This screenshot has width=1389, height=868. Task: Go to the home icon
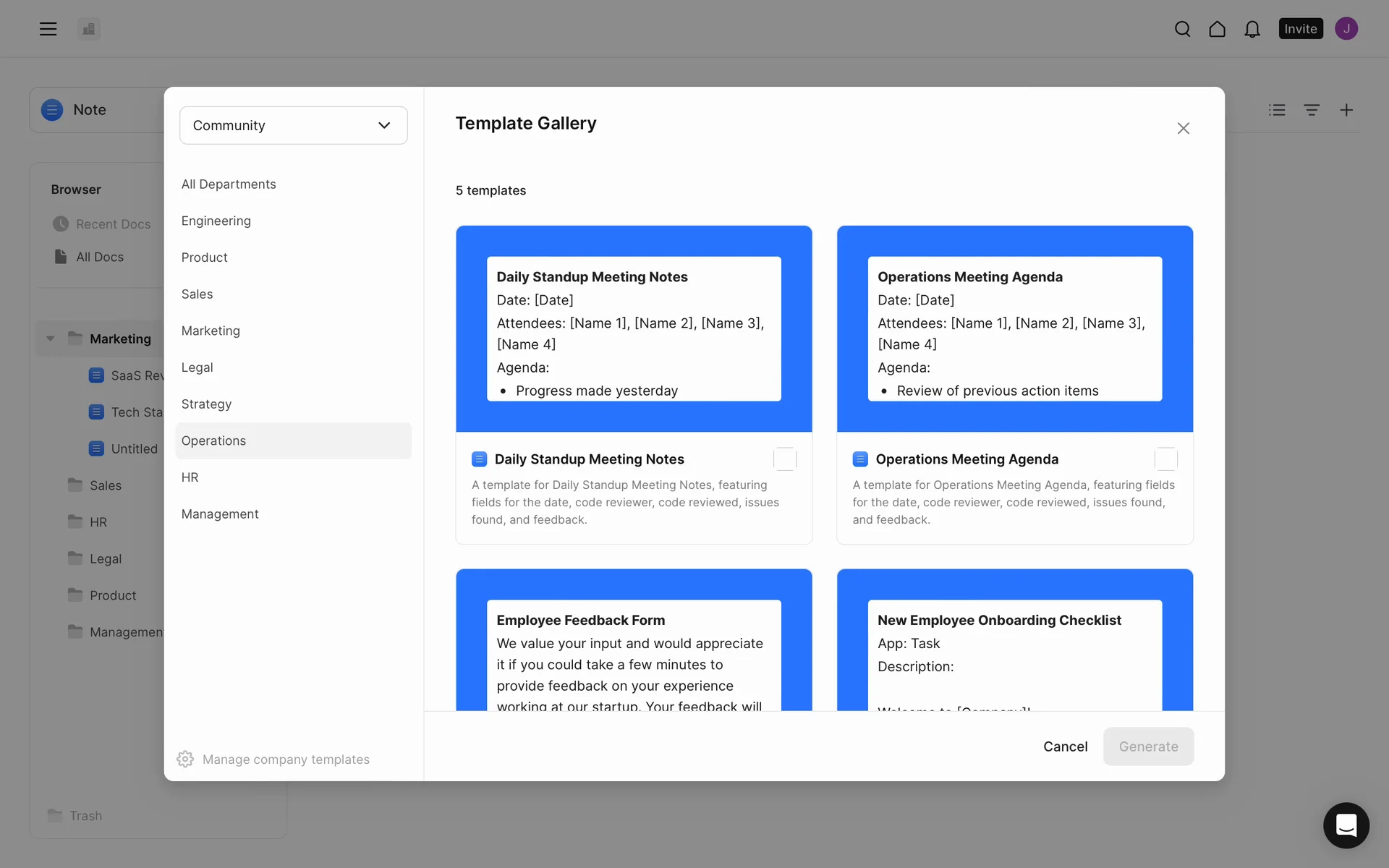coord(1217,29)
